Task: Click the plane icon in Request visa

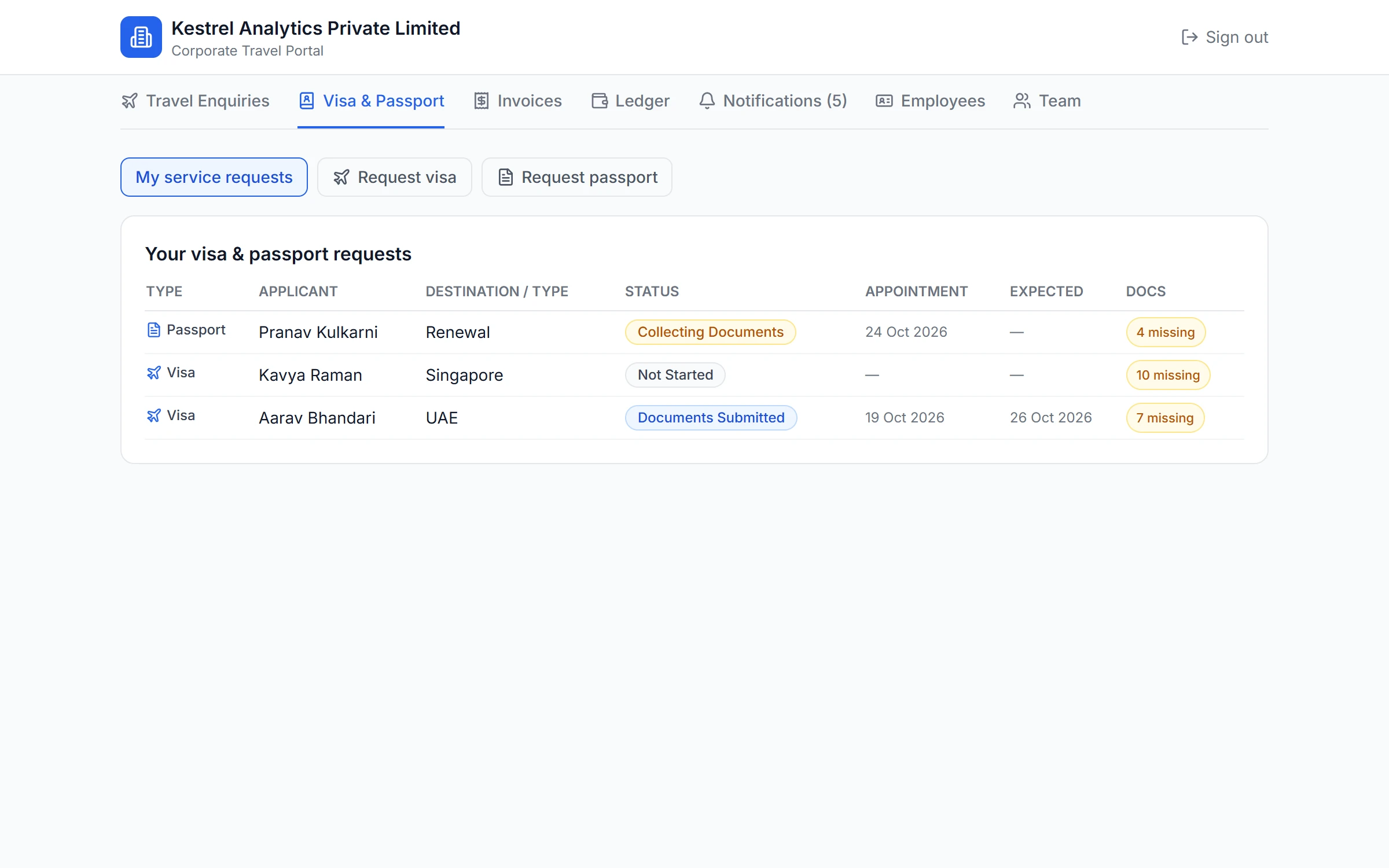Action: coord(341,177)
